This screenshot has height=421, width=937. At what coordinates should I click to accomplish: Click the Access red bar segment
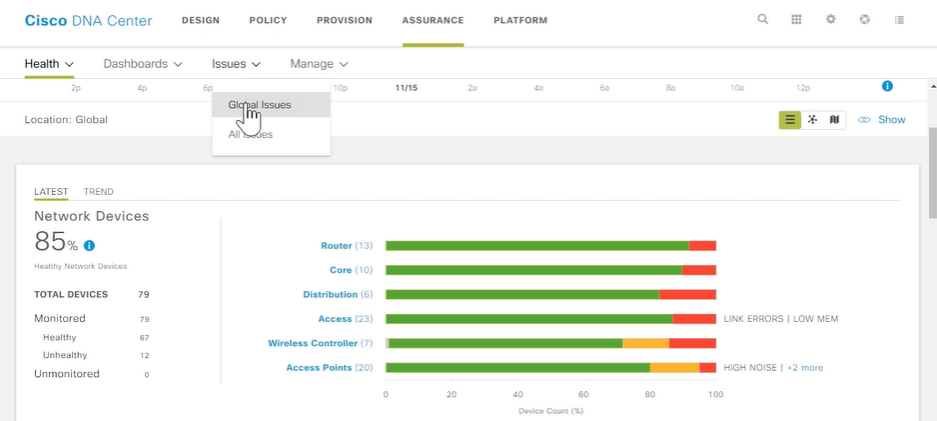click(694, 319)
